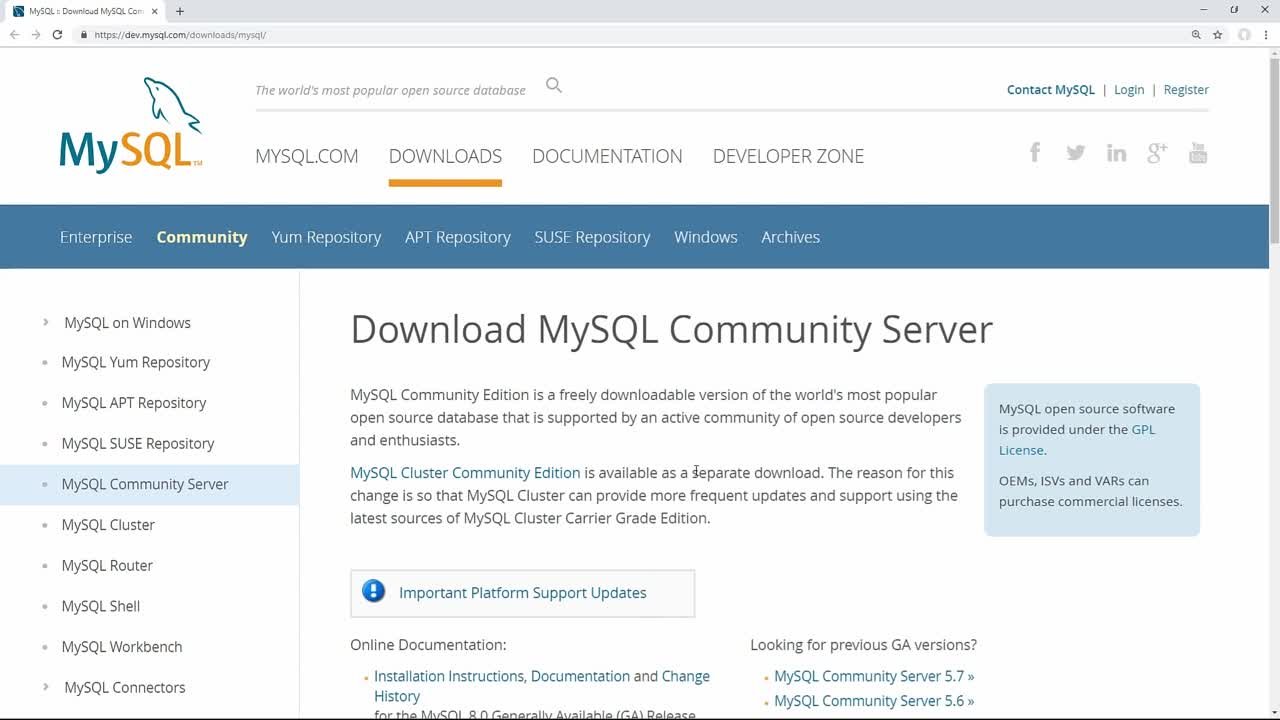
Task: Switch to the Windows tab
Action: point(706,237)
